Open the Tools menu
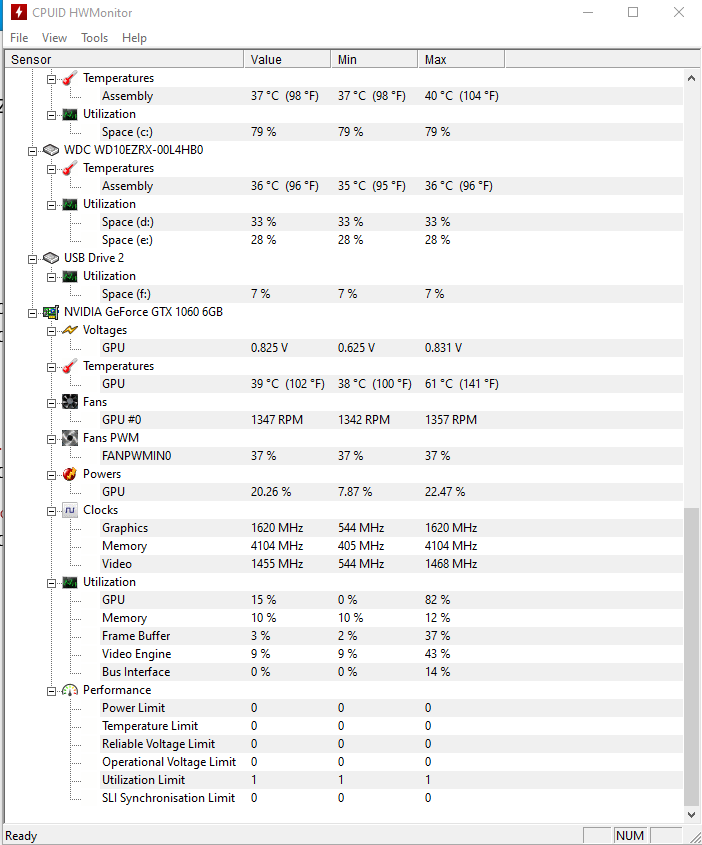The height and width of the screenshot is (845, 702). coord(94,38)
